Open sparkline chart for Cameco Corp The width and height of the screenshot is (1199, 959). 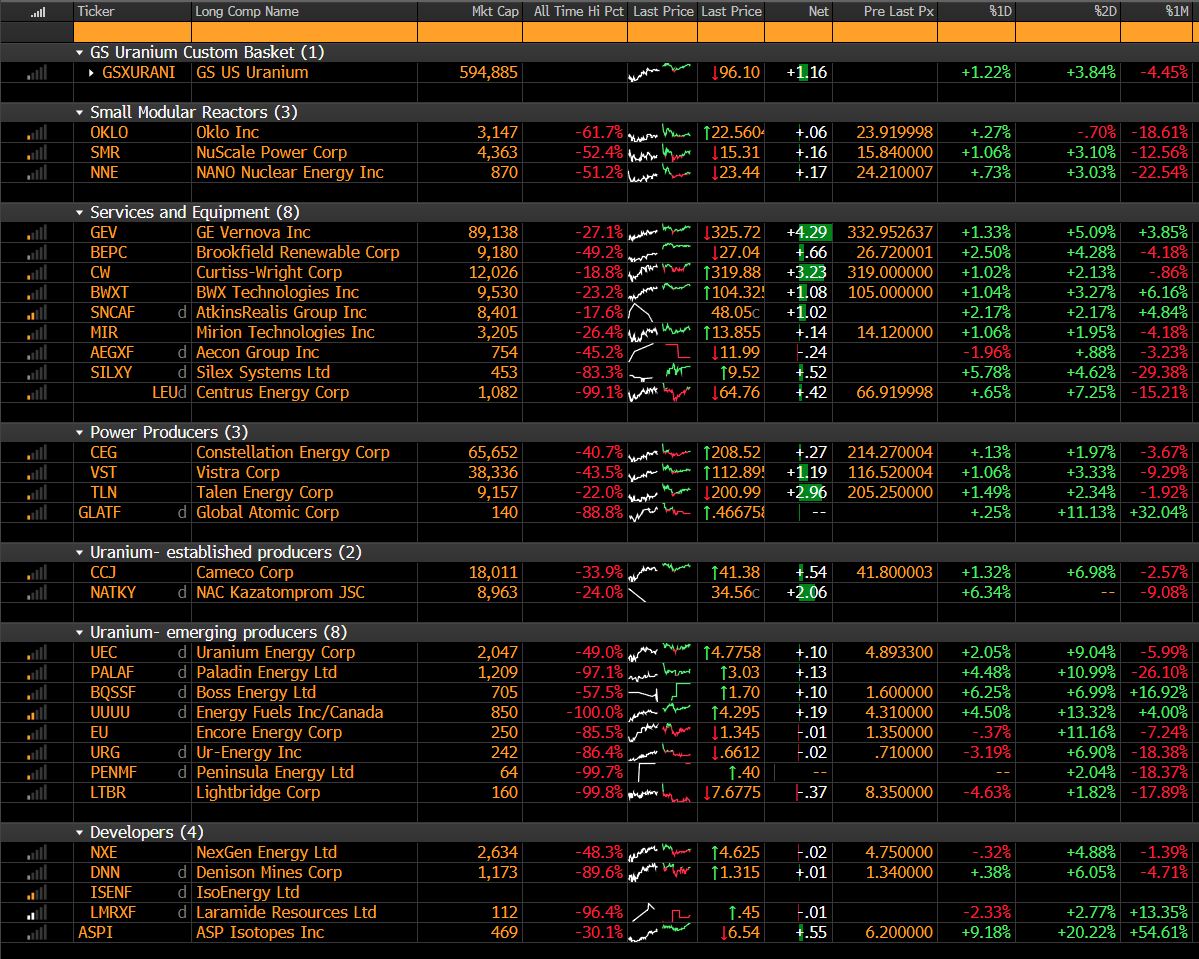click(661, 572)
